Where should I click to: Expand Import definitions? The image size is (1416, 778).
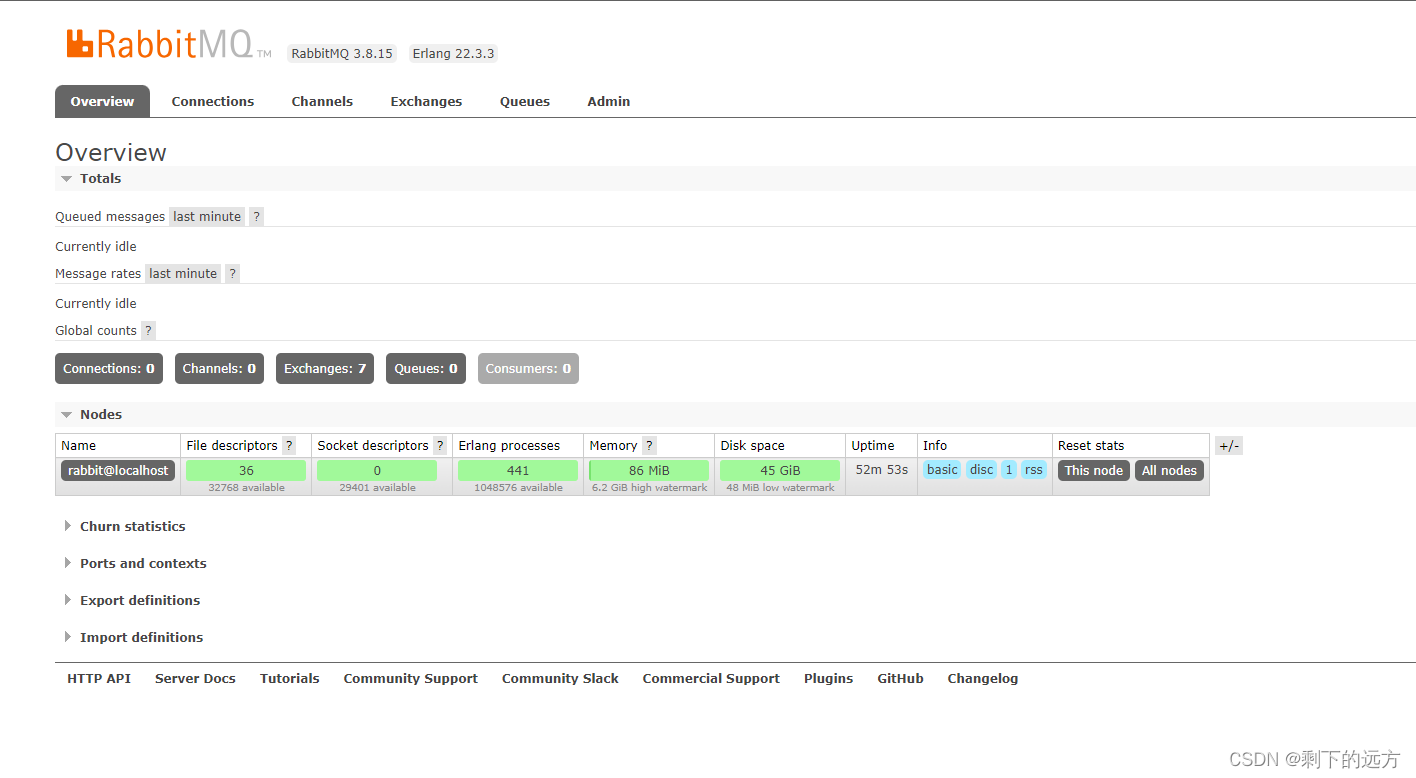pyautogui.click(x=133, y=637)
